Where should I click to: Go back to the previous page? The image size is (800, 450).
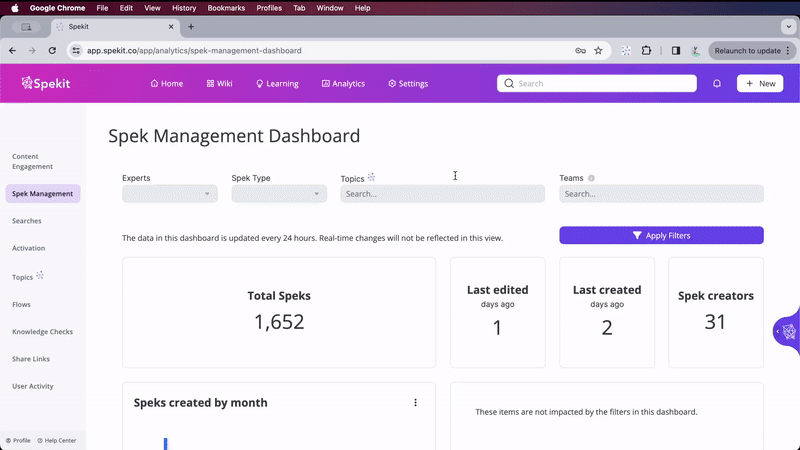(12, 51)
